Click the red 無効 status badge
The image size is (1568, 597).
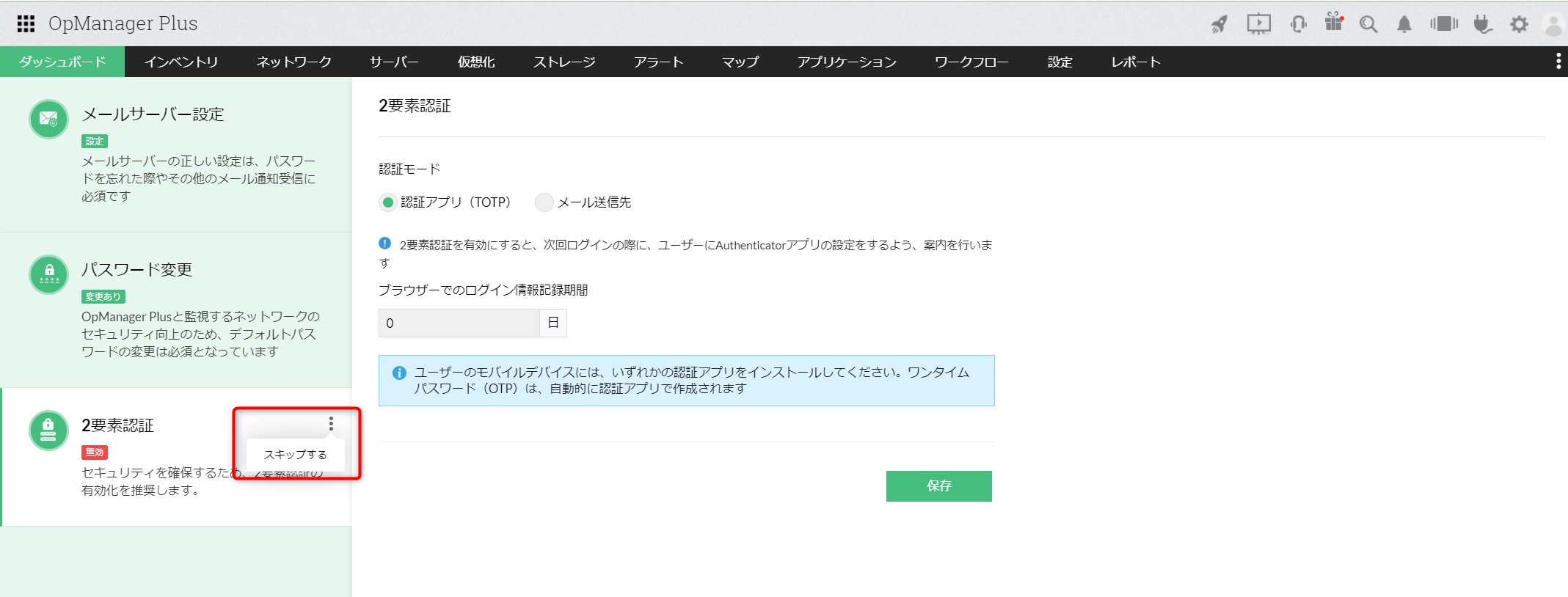point(95,452)
